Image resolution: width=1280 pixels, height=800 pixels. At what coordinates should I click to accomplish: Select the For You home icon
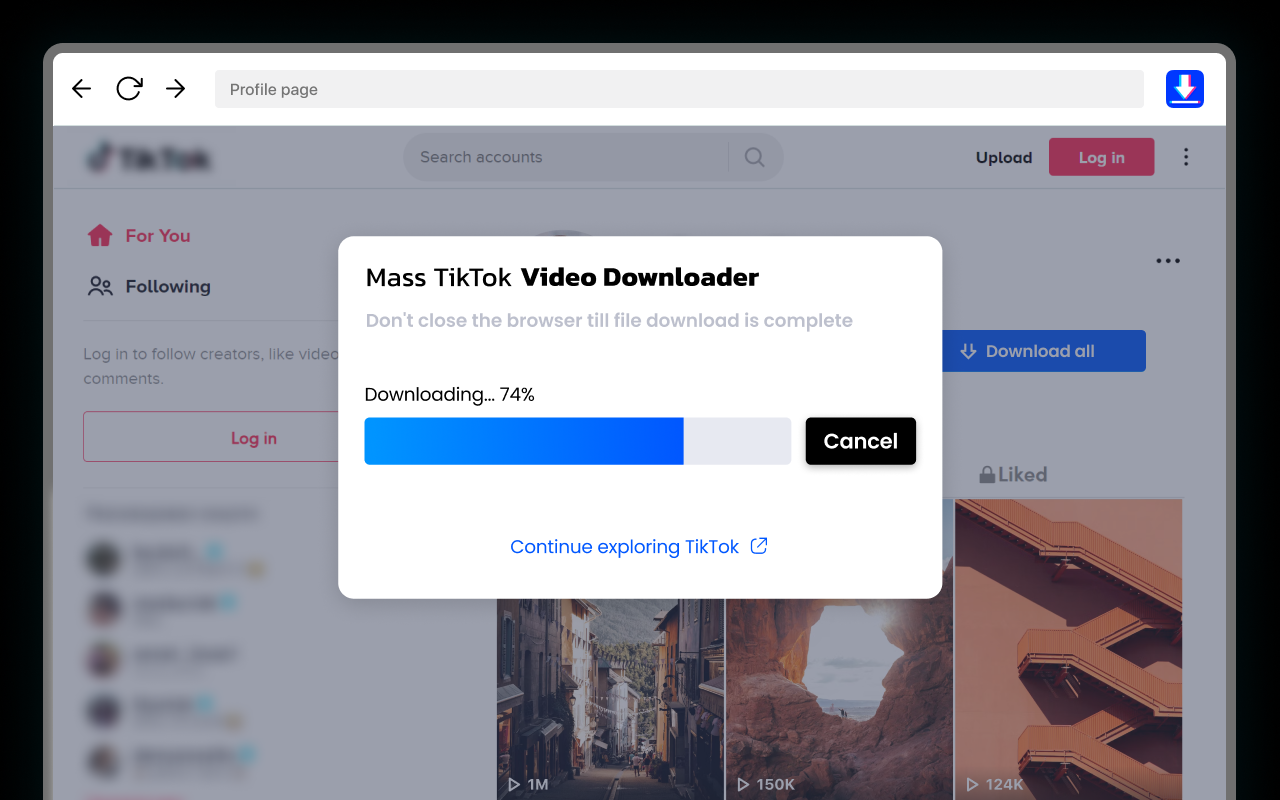(x=100, y=234)
